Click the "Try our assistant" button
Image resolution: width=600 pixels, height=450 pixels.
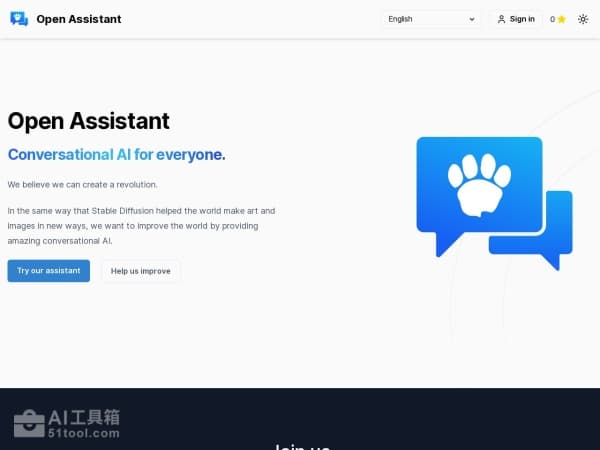[x=48, y=271]
